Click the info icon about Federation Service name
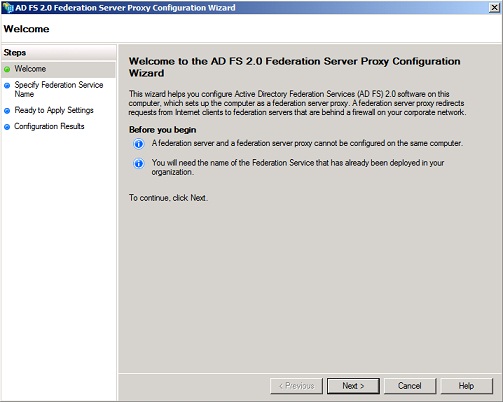This screenshot has height=402, width=503. click(x=139, y=163)
